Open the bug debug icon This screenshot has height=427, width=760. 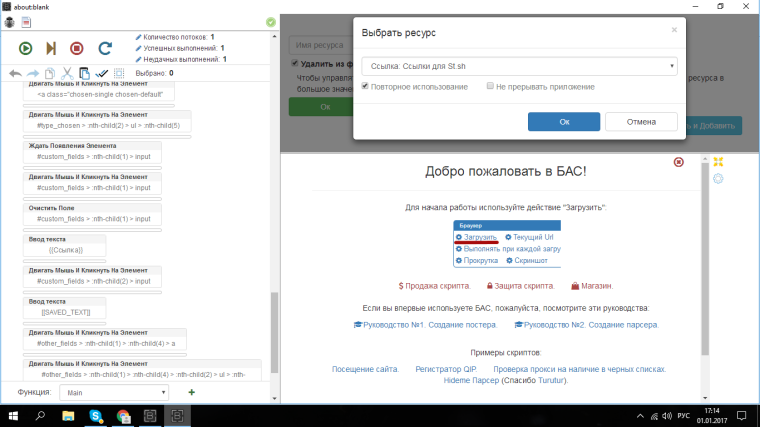click(x=9, y=21)
